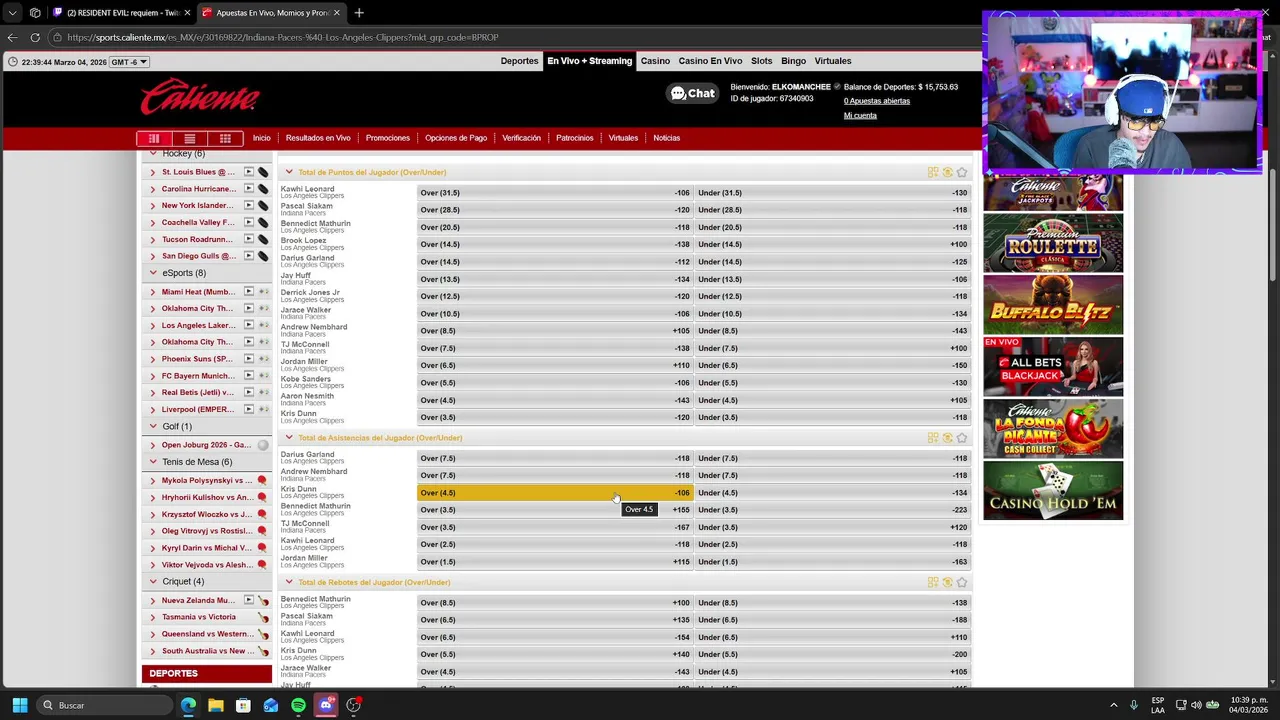Open the Premium Roulette Clásica game banner

(1053, 243)
